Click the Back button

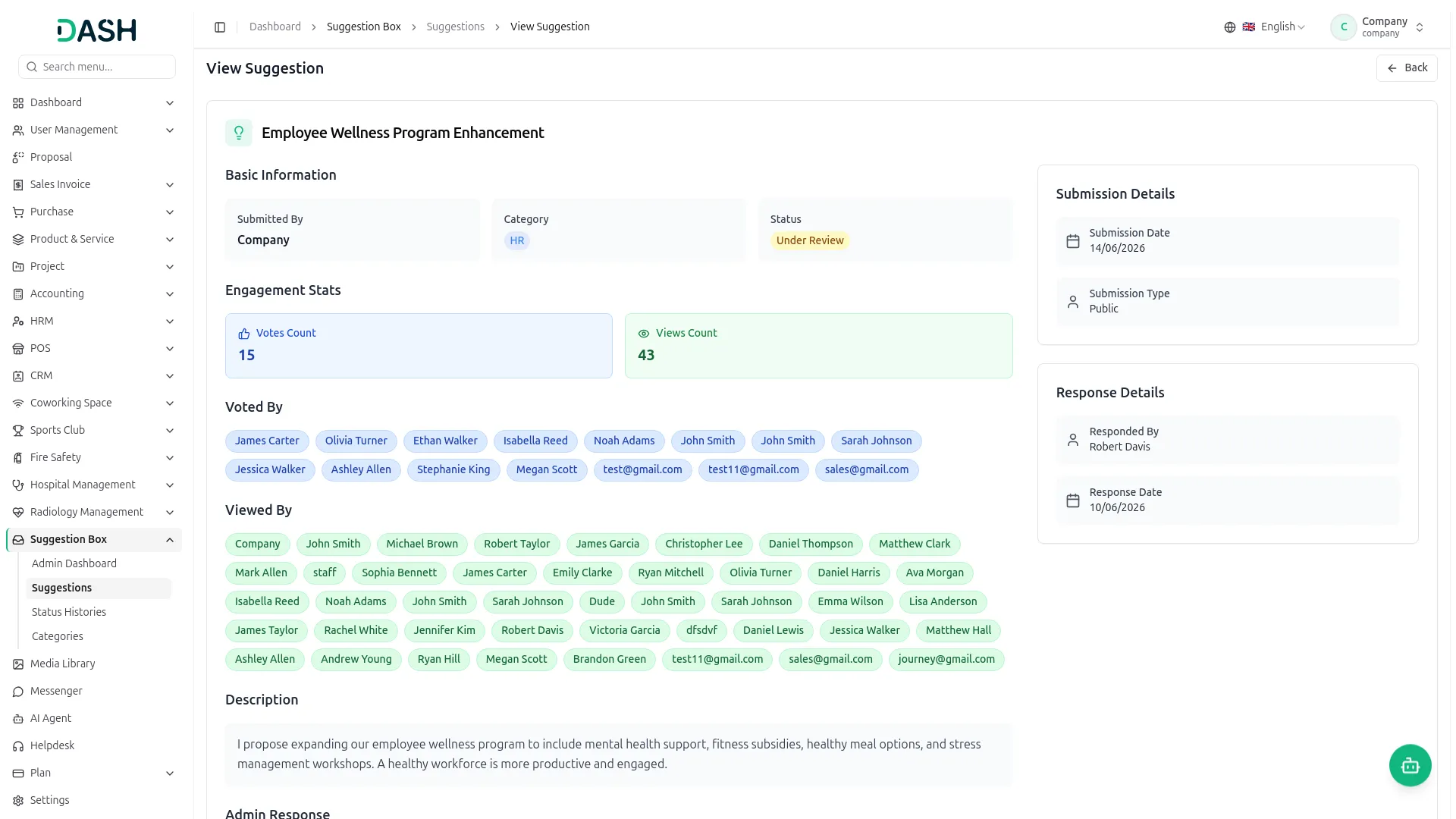click(1407, 68)
